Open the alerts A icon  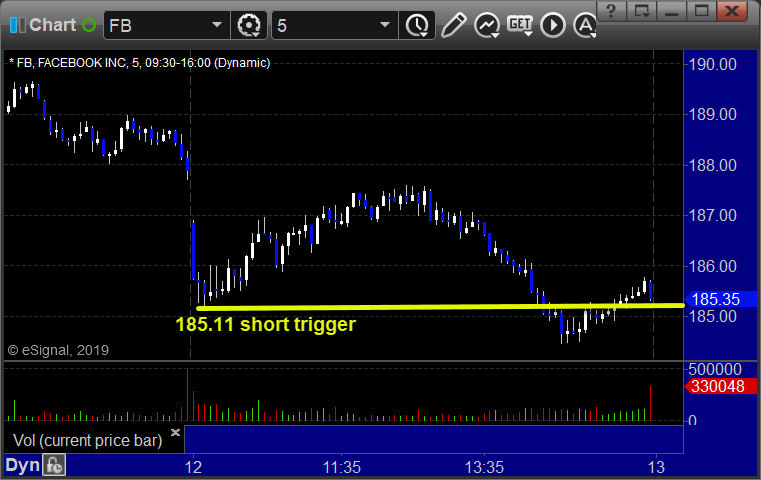click(x=584, y=25)
